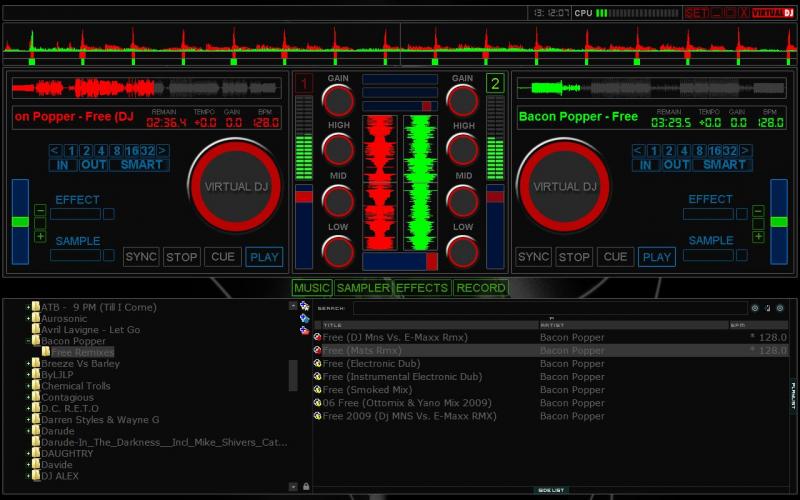Click the crossfader handle
Screen dimensions: 800x500
pyautogui.click(x=432, y=261)
